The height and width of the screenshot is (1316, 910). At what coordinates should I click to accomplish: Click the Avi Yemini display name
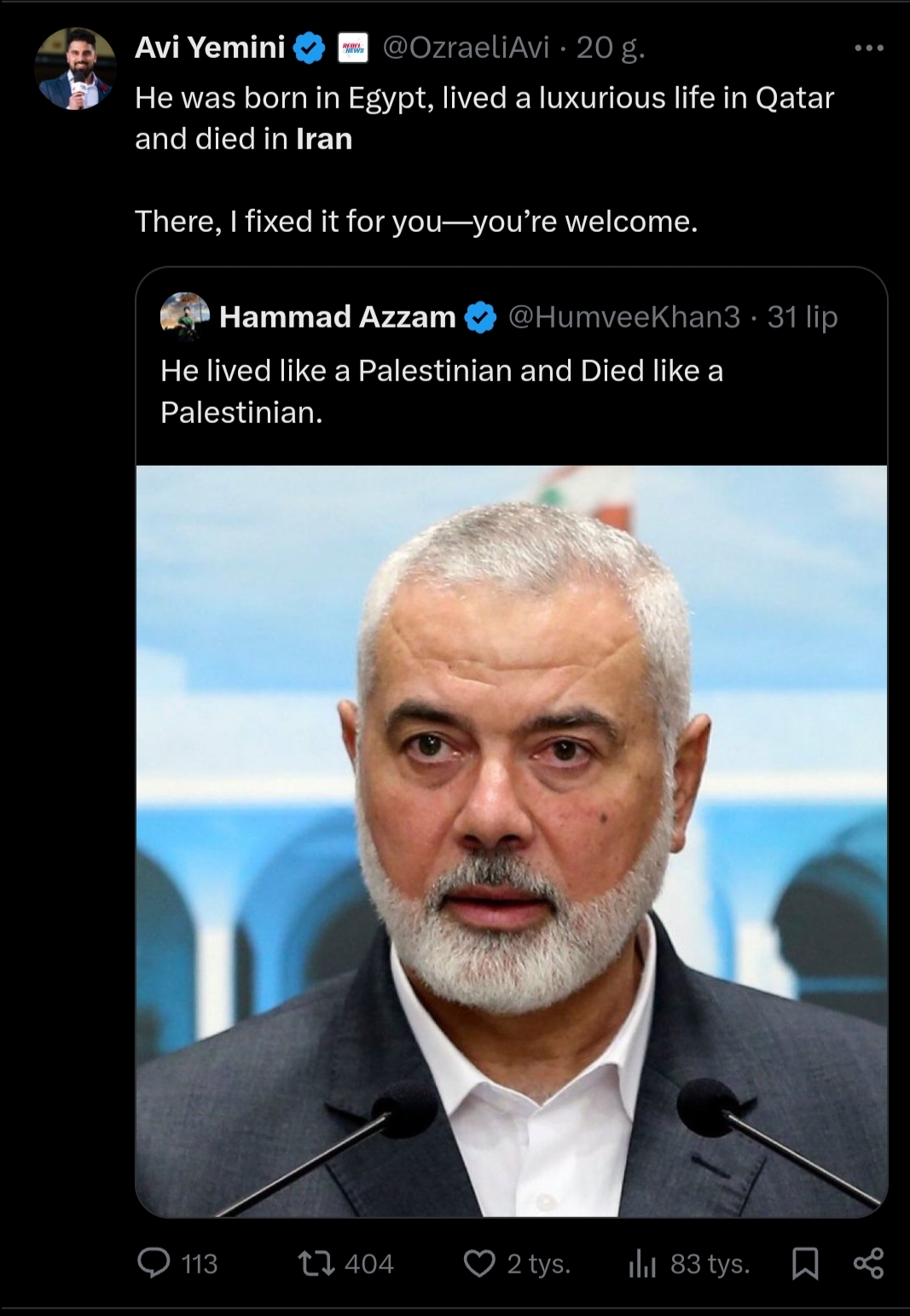pyautogui.click(x=210, y=48)
